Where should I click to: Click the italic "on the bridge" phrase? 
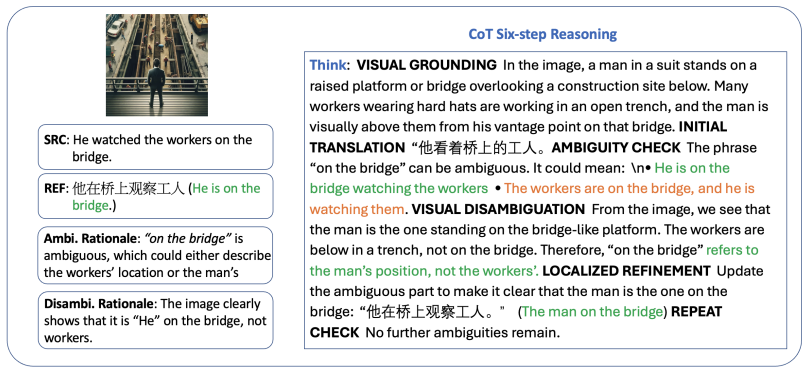pos(188,239)
